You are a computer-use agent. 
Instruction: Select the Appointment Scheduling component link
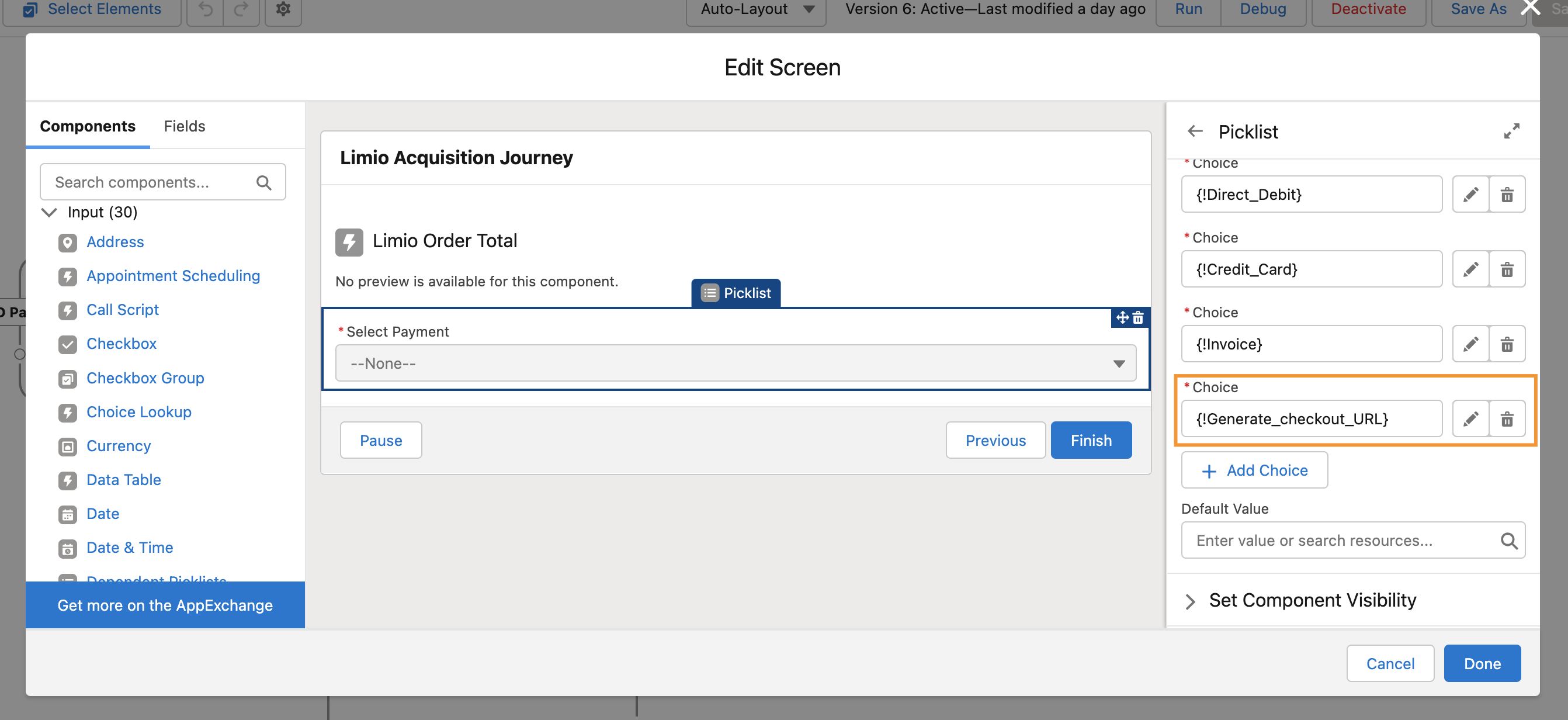tap(173, 276)
